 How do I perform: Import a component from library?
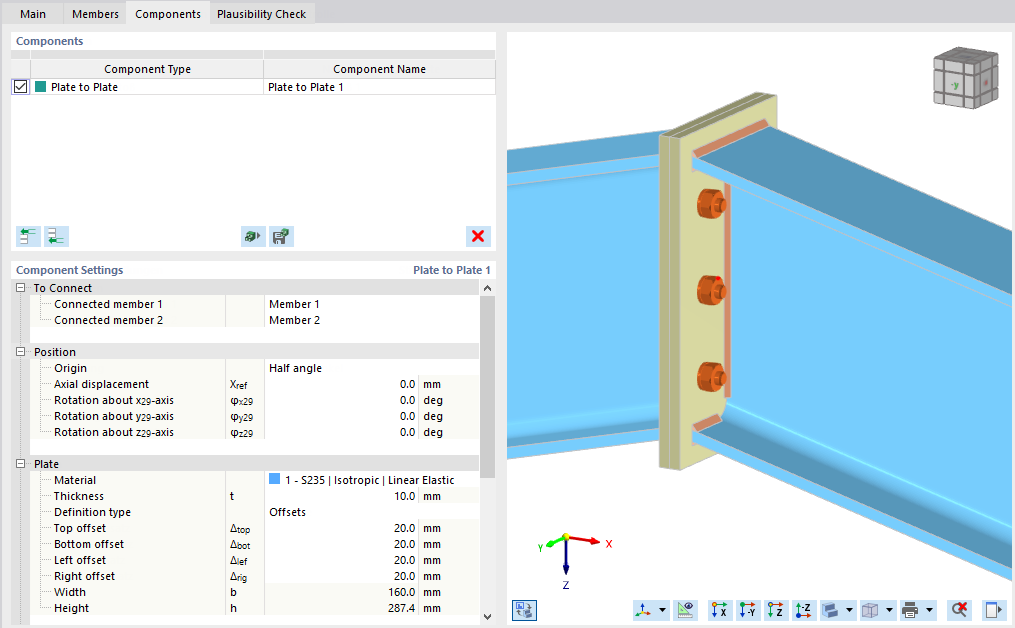pyautogui.click(x=253, y=236)
